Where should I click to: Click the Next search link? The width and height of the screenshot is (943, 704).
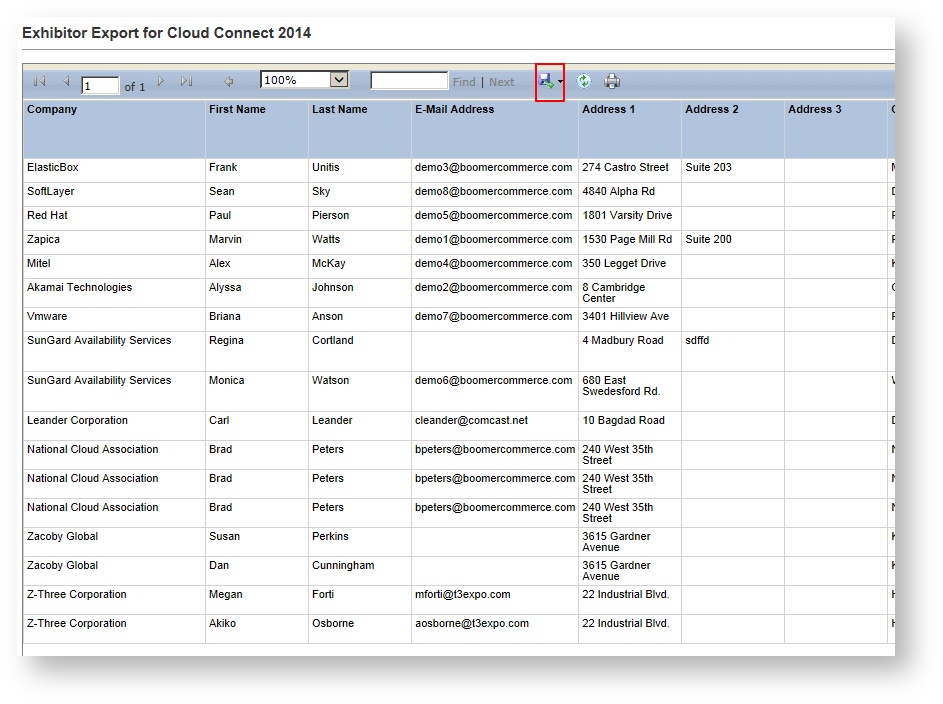[501, 81]
